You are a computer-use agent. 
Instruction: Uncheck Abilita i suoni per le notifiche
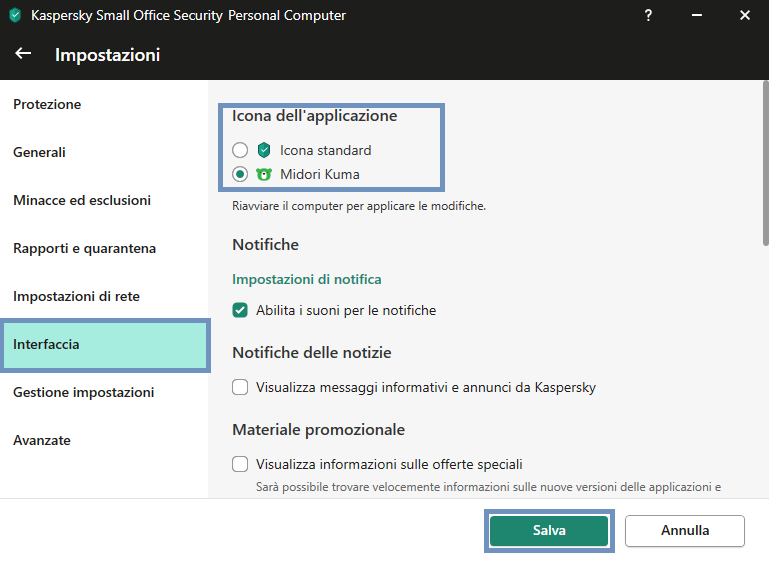coord(240,310)
